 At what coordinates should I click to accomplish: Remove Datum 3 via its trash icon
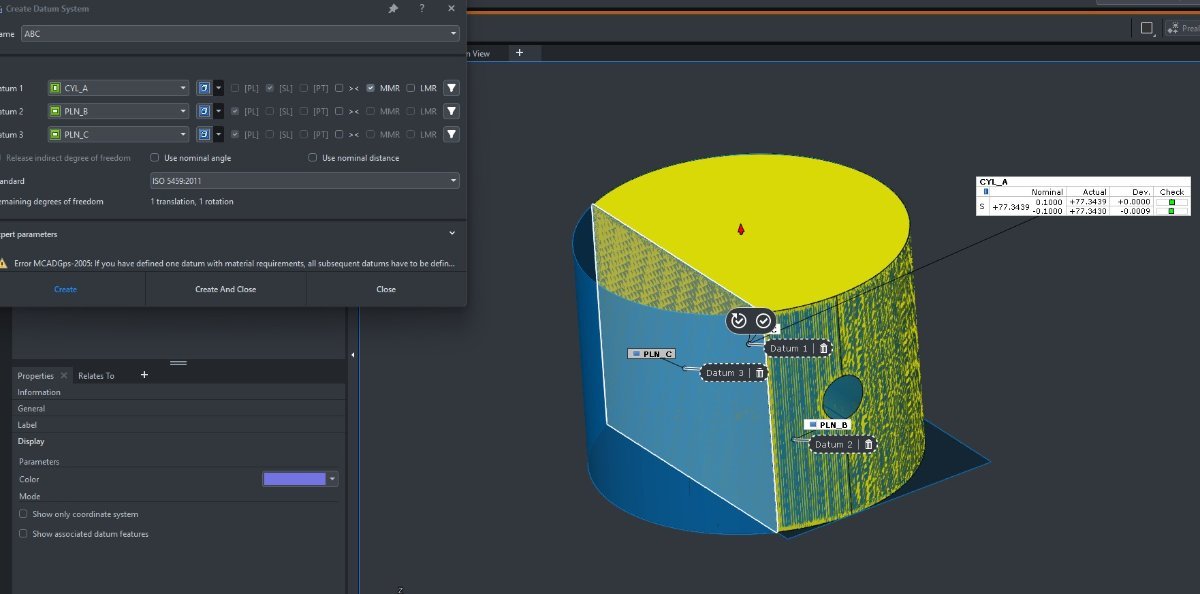pos(759,373)
